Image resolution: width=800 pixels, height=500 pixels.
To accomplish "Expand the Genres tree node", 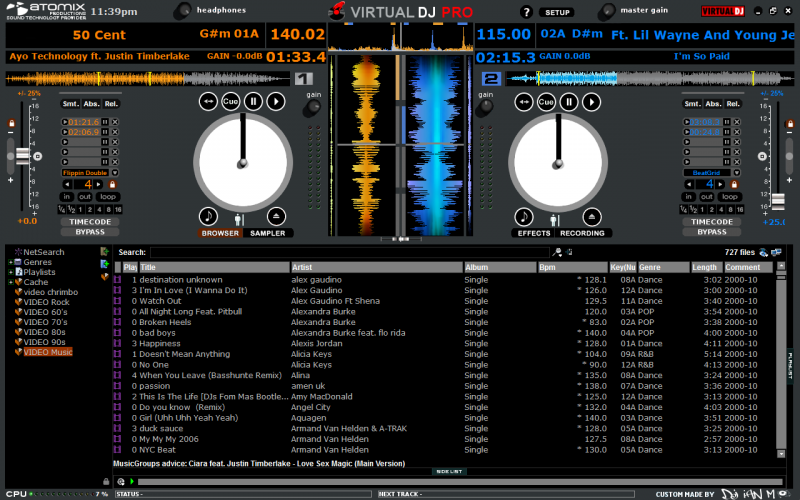I will (x=10, y=262).
